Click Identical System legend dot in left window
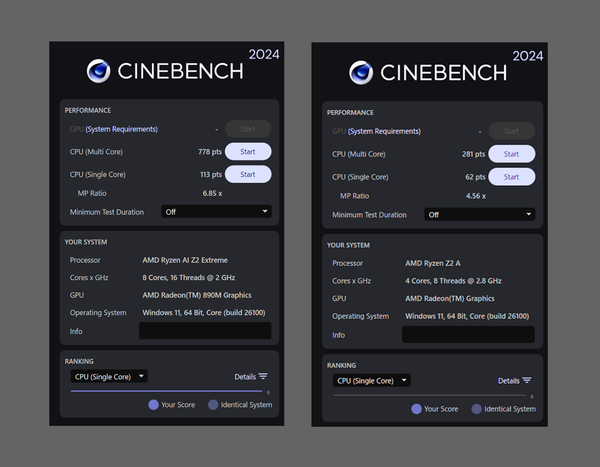 [x=213, y=405]
